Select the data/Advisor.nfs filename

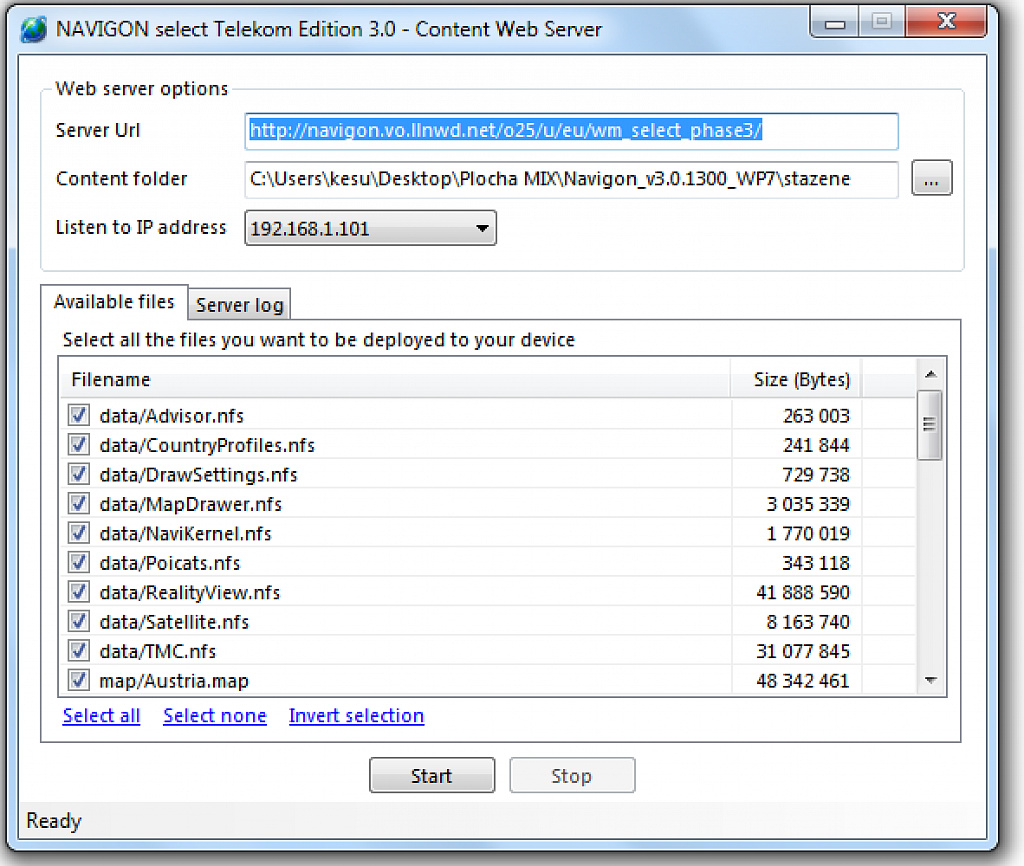[x=171, y=416]
